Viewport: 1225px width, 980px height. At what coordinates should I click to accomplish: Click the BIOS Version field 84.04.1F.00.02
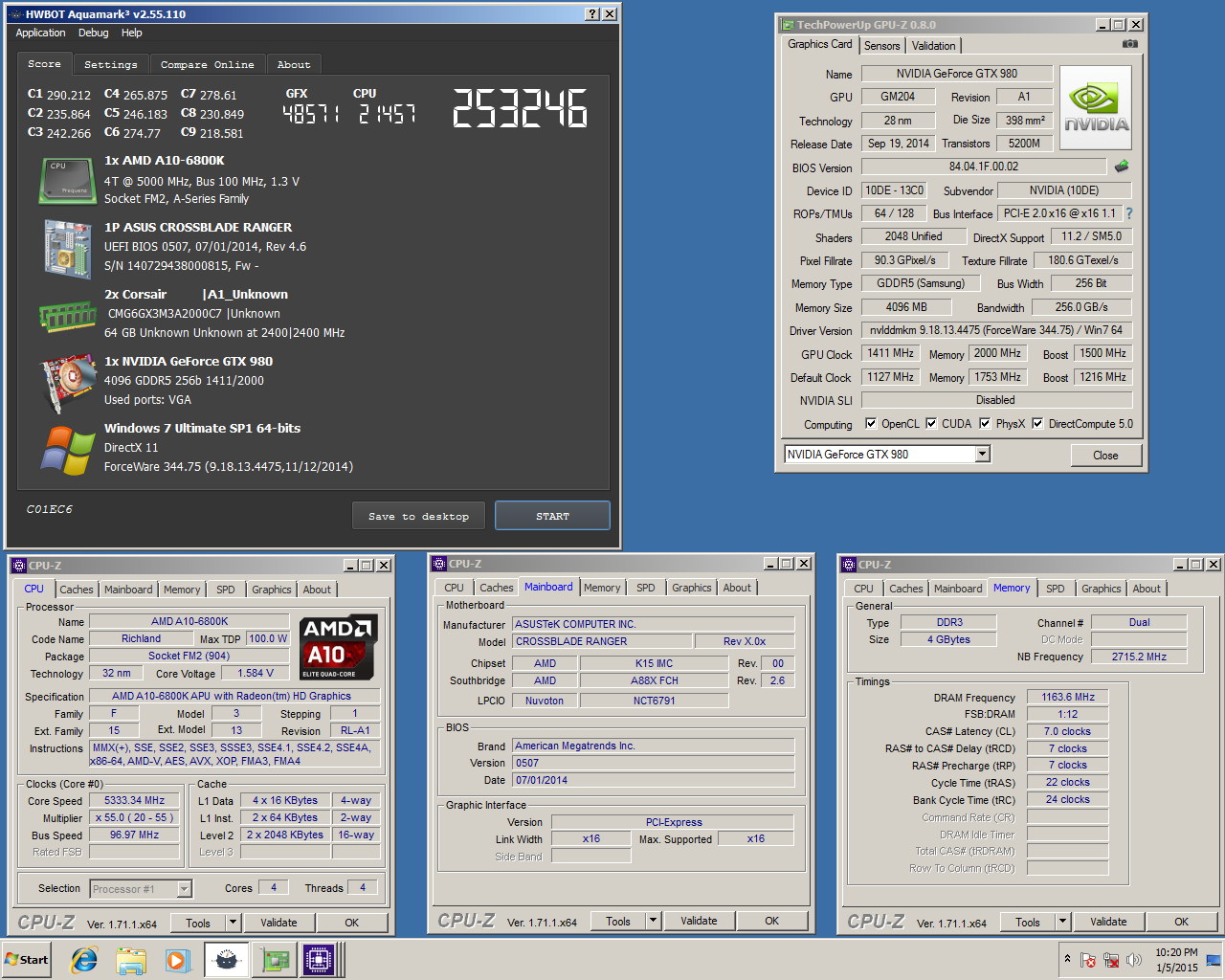pos(984,167)
